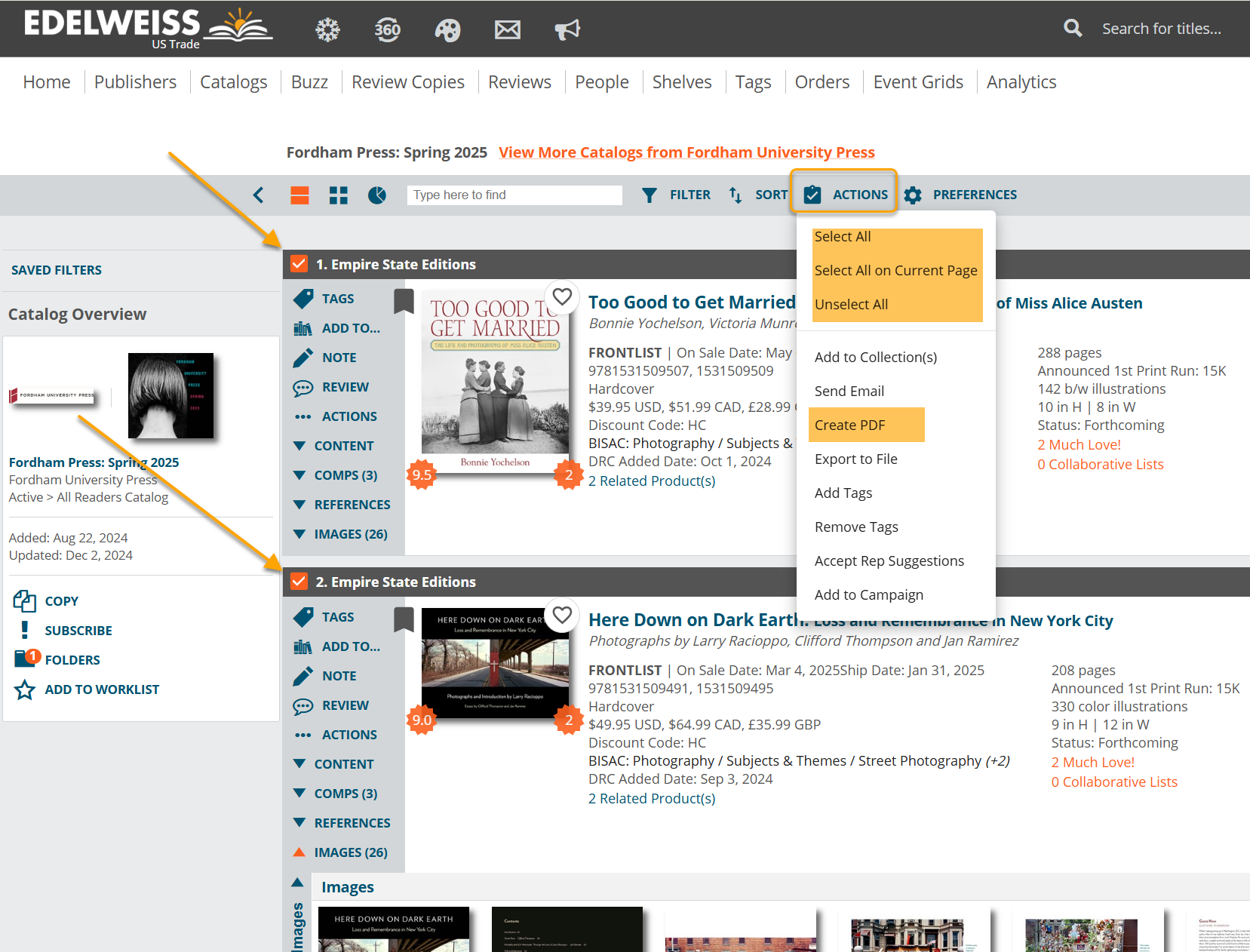
Task: Open View More Catalogs from Fordham link
Action: click(x=686, y=152)
